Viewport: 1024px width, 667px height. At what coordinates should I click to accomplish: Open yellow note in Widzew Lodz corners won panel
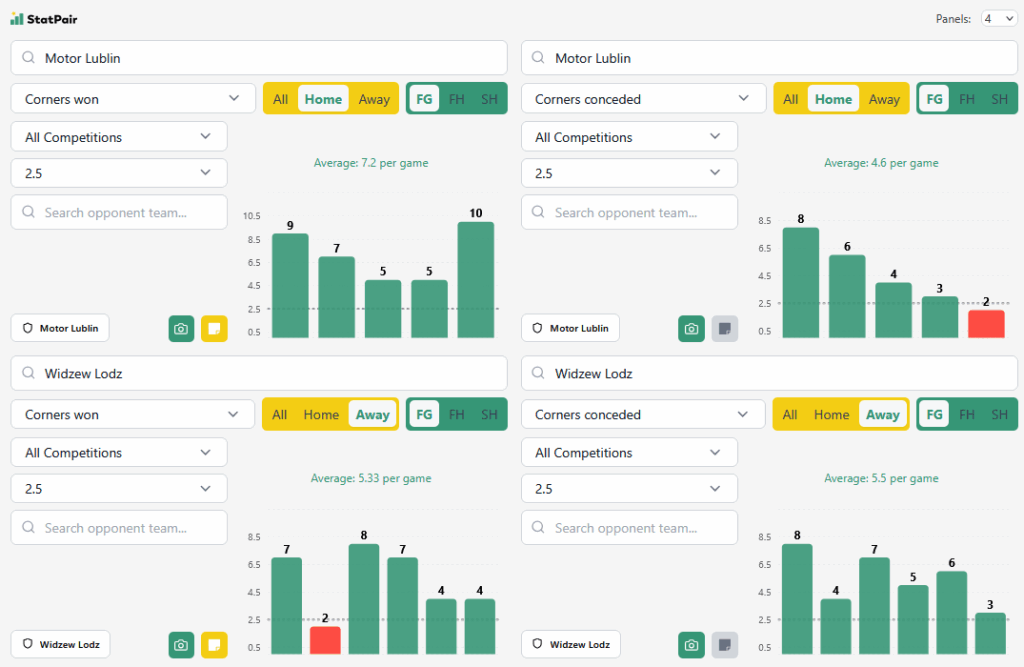coord(214,645)
